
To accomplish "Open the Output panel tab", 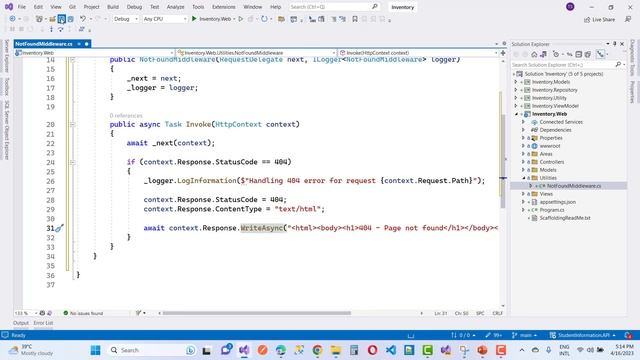I will pos(21,323).
